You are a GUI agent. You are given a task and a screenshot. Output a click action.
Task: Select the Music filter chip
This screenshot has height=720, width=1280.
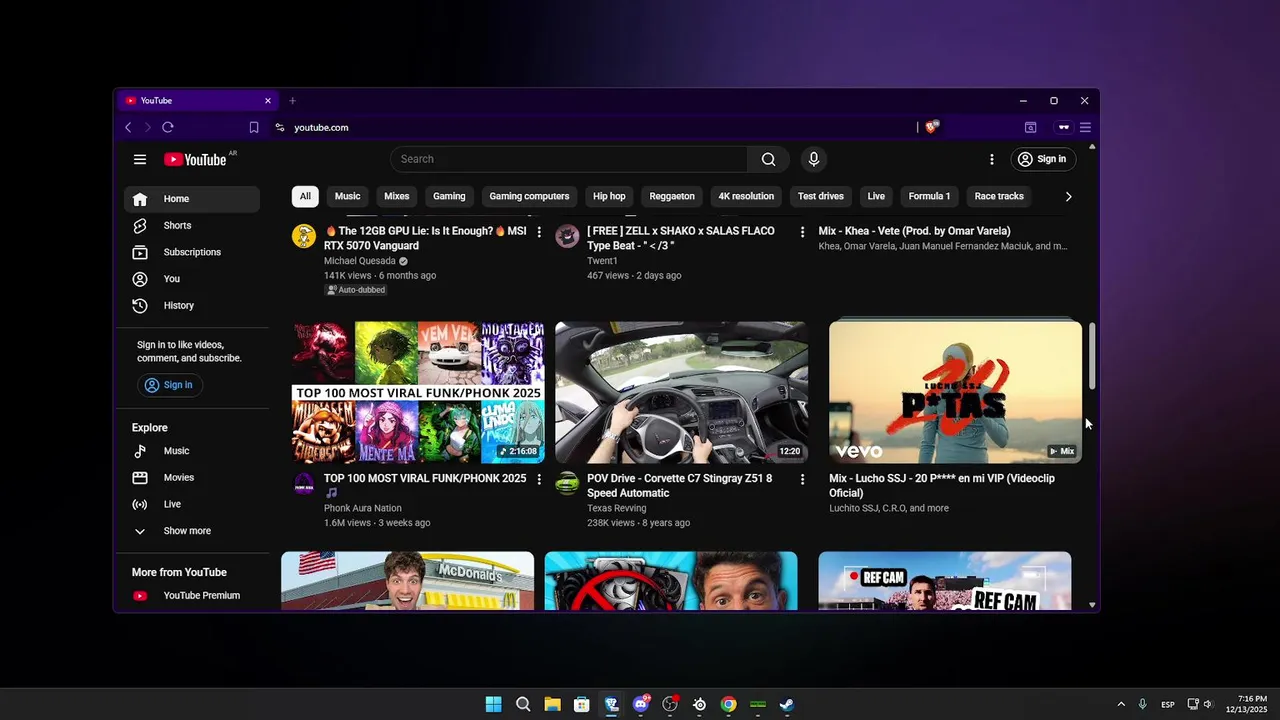point(348,197)
